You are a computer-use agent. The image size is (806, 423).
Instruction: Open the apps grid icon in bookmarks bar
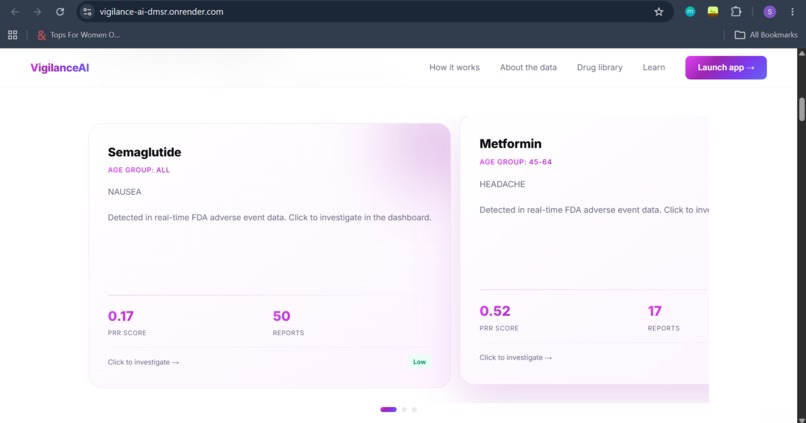point(12,35)
